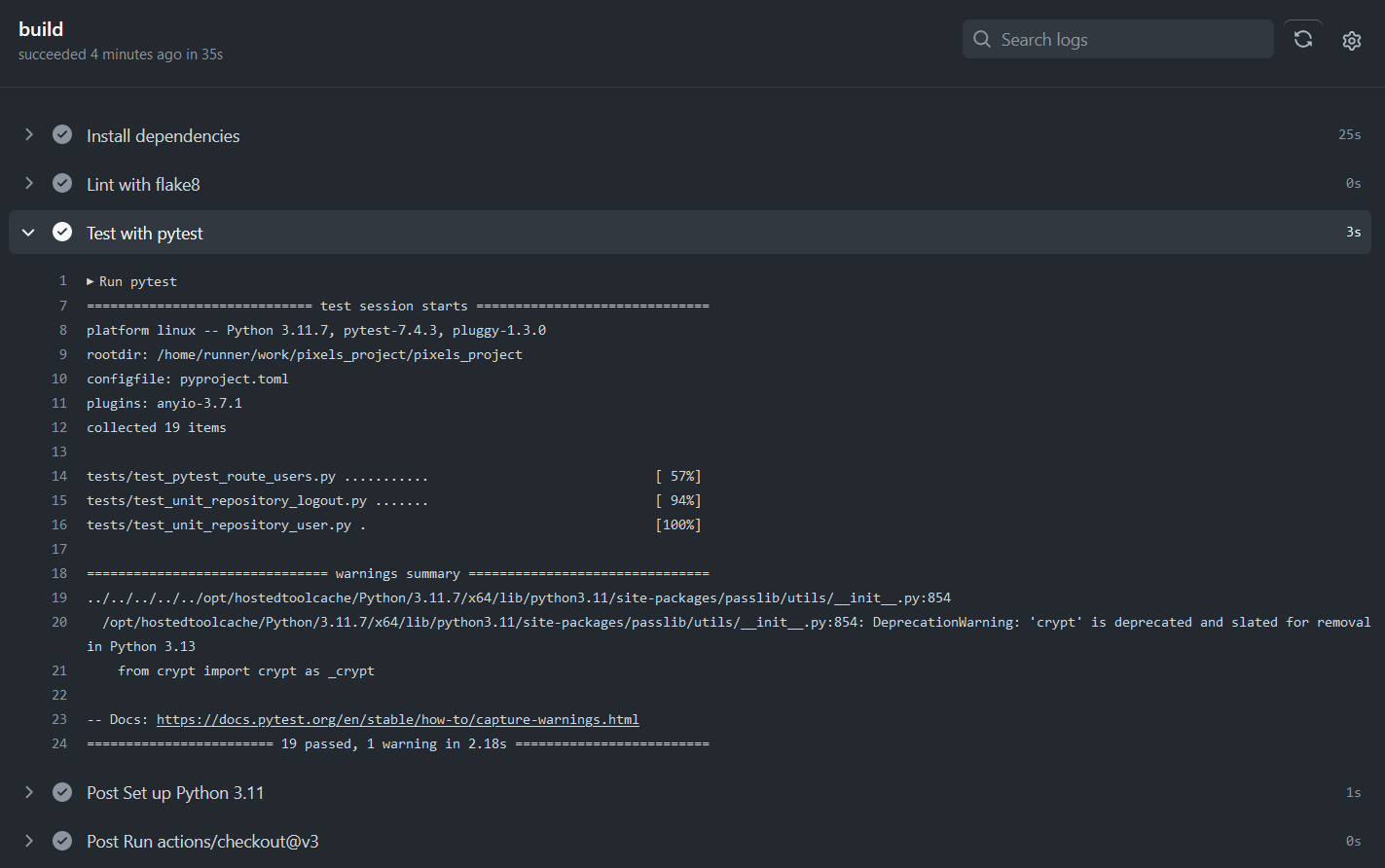1385x868 pixels.
Task: Click the 'test session starts' log line
Action: pyautogui.click(x=397, y=306)
